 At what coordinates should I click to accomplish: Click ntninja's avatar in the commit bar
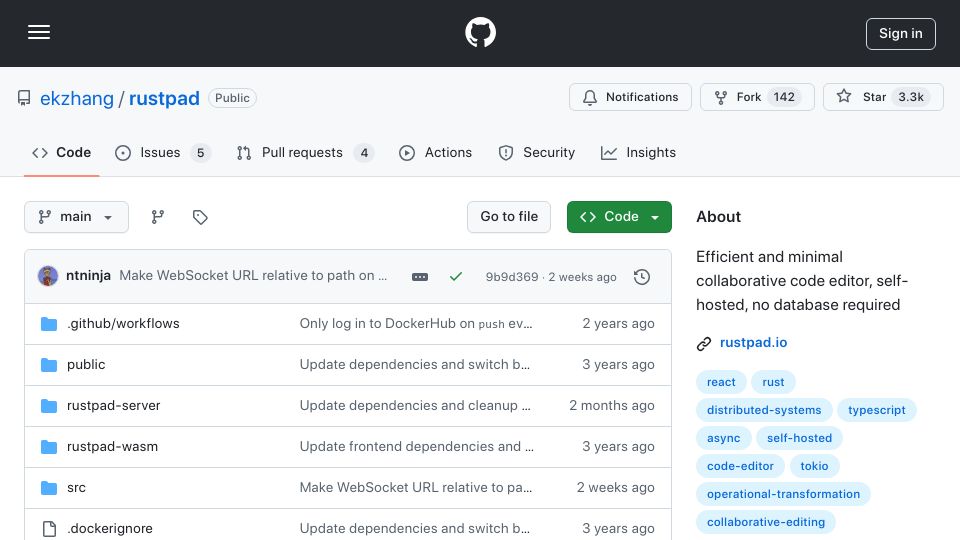tap(48, 276)
